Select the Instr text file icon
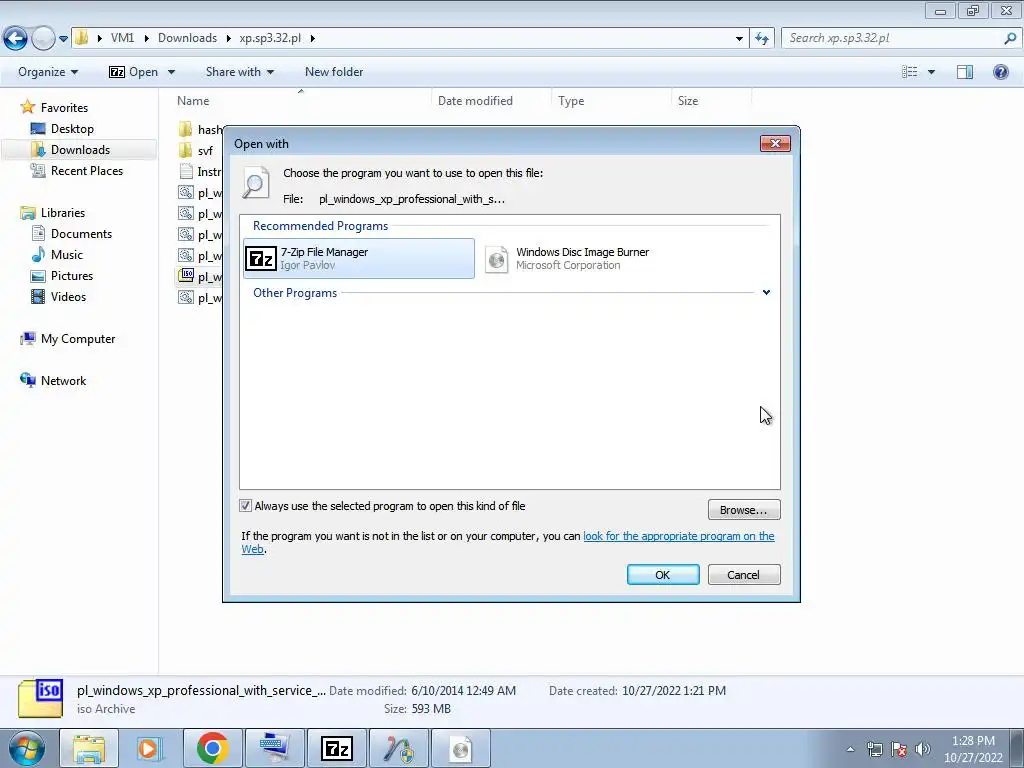This screenshot has height=768, width=1024. (185, 172)
